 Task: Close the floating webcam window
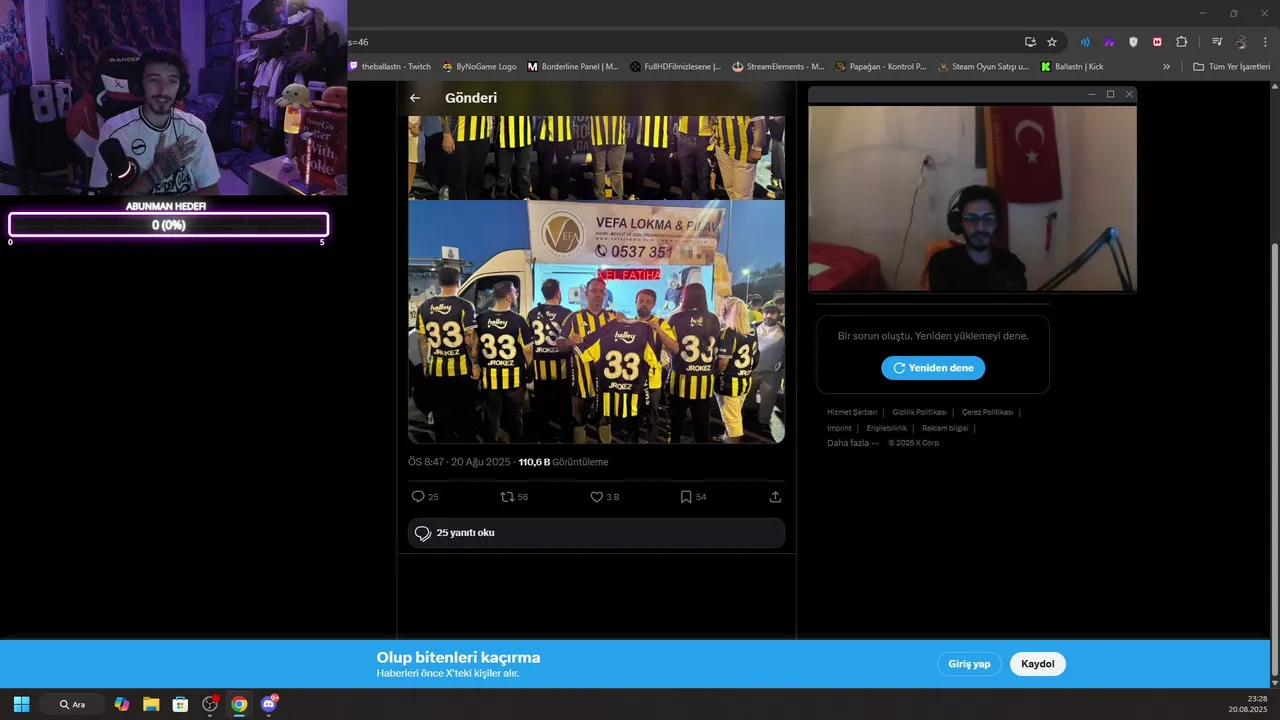point(1129,94)
